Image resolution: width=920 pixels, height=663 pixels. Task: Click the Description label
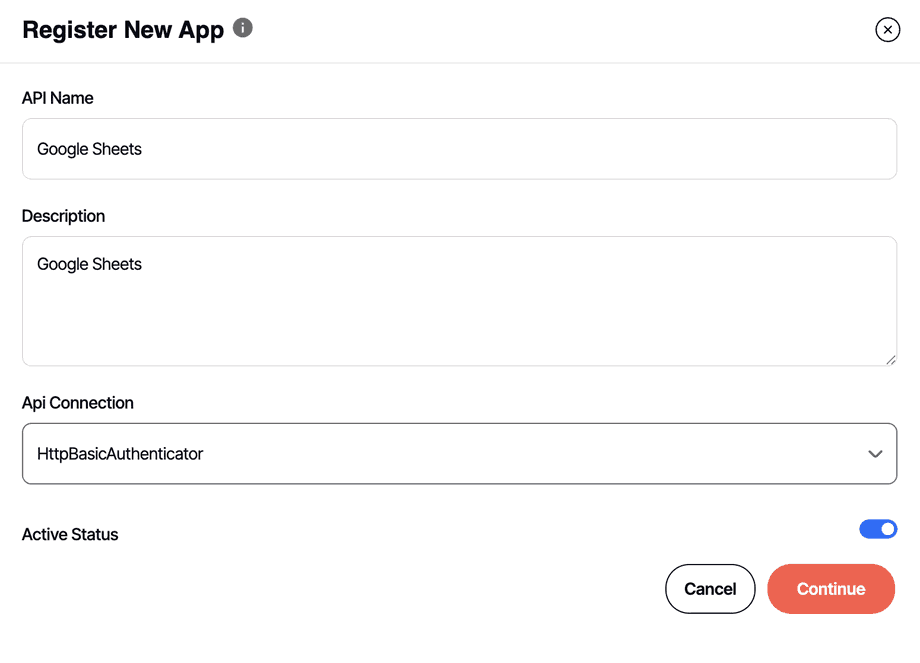(63, 216)
